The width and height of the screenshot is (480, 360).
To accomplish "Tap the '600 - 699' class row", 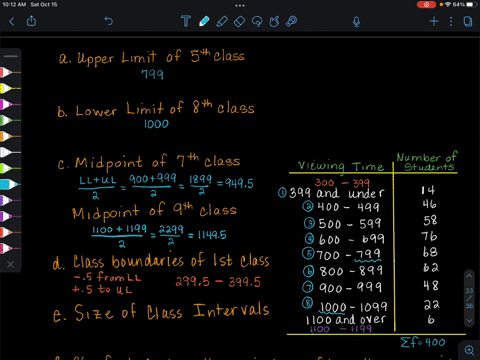I will click(x=351, y=239).
